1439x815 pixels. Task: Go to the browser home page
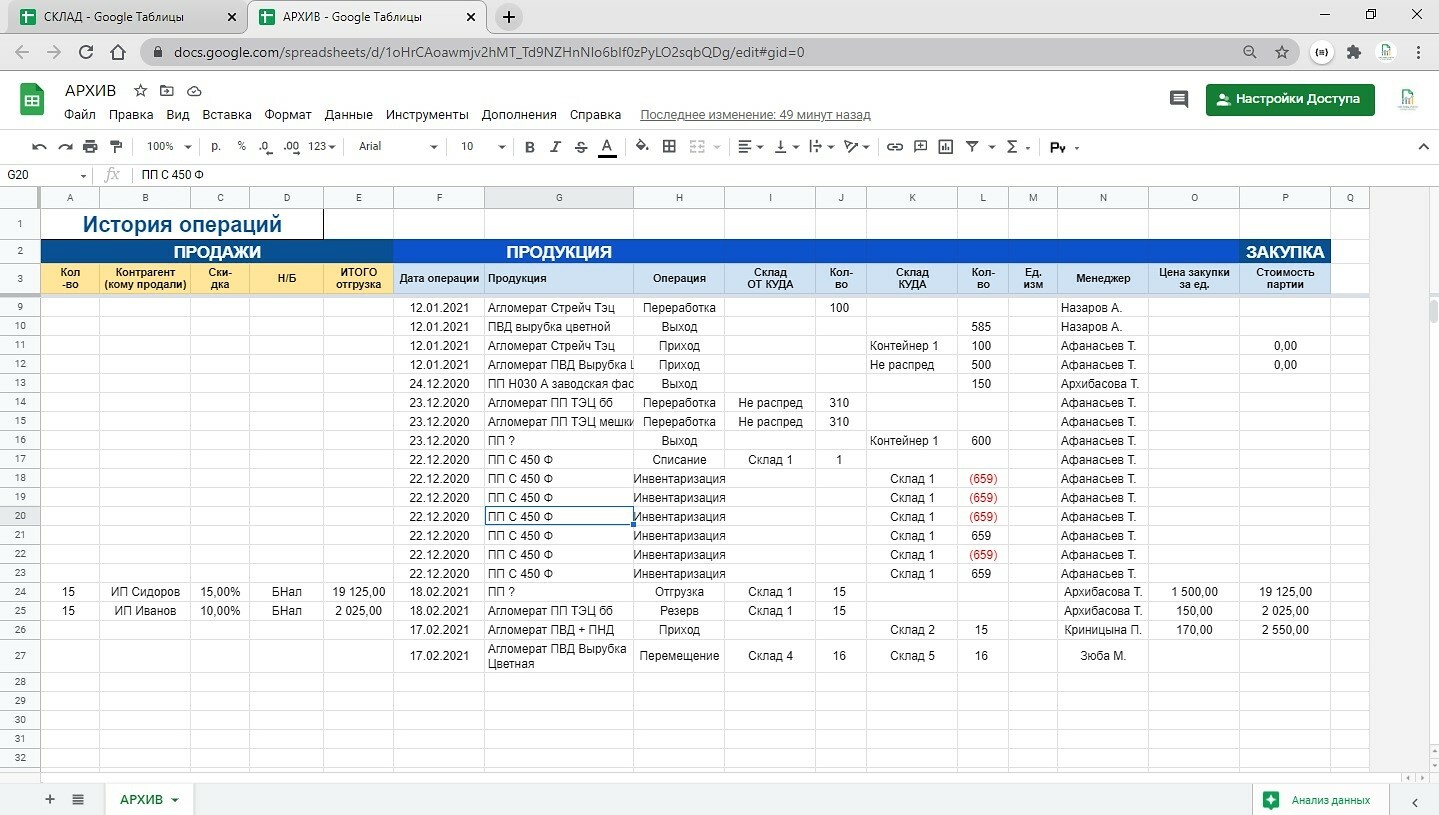click(118, 52)
